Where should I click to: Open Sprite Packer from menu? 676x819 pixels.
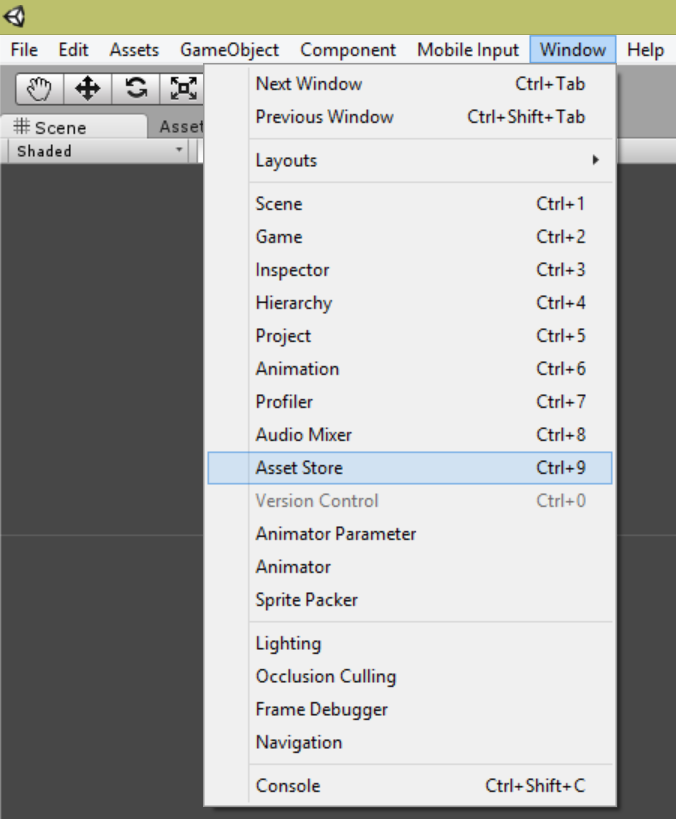(410, 600)
